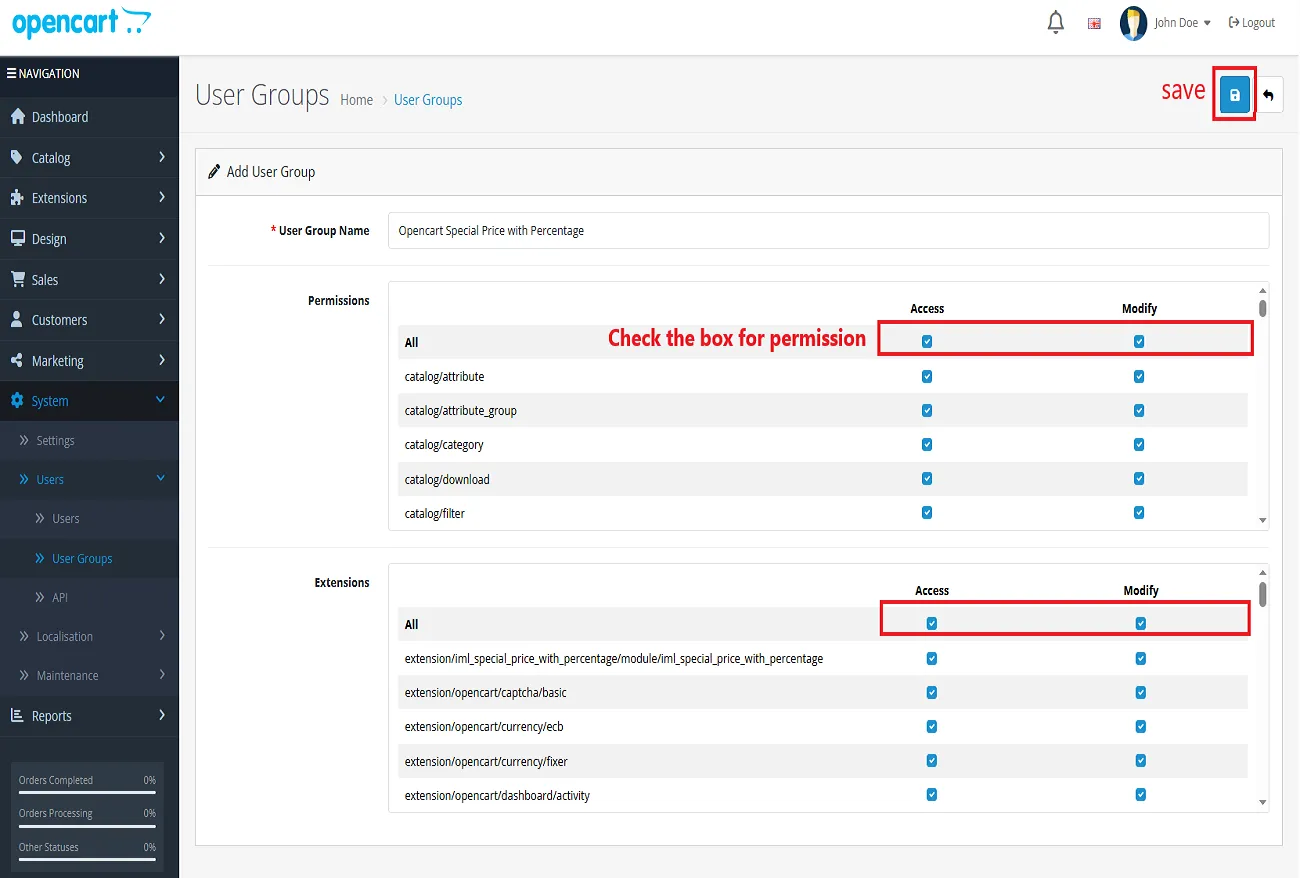Click the OpenCart logo
The height and width of the screenshot is (878, 1300).
pos(81,22)
